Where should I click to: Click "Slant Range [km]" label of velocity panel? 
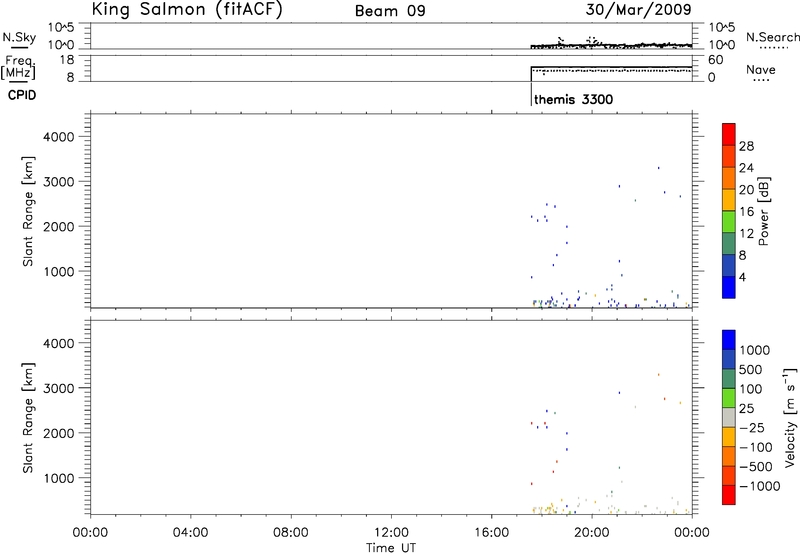(28, 417)
